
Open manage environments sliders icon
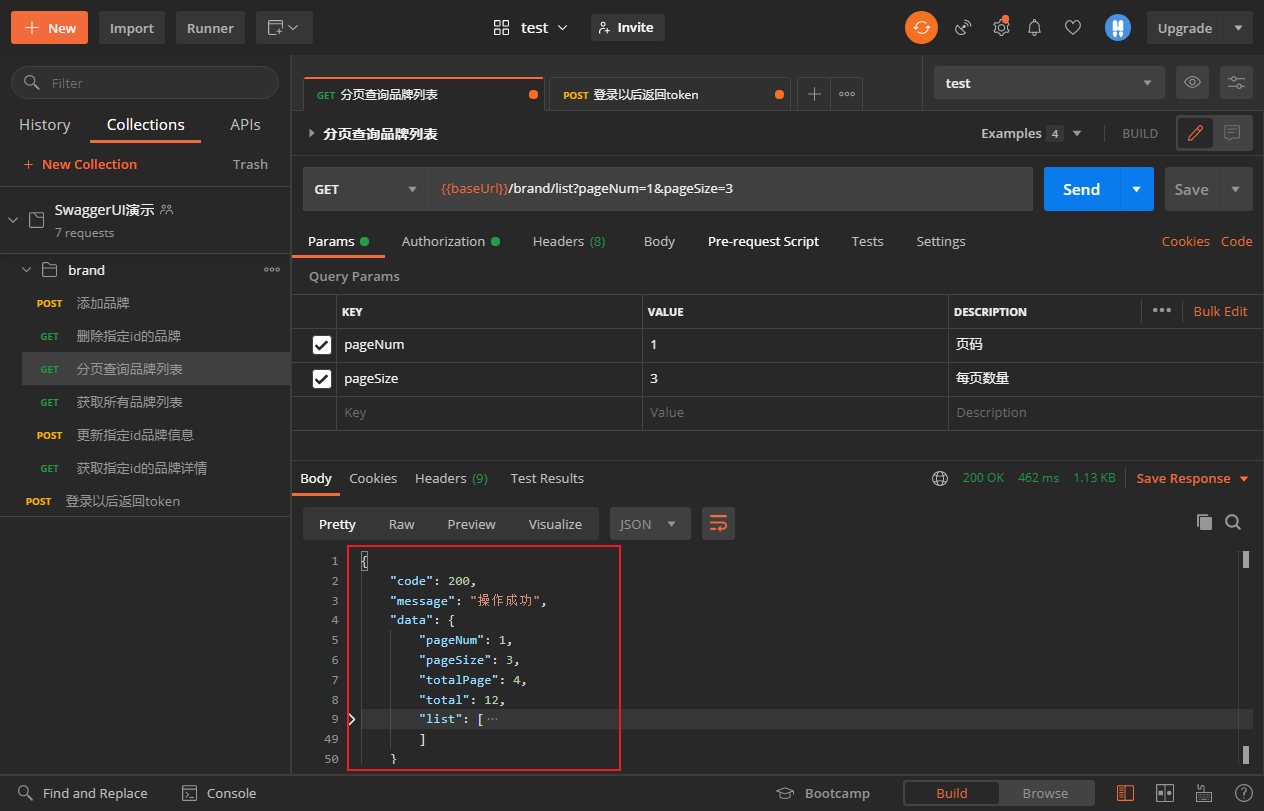click(x=1236, y=83)
